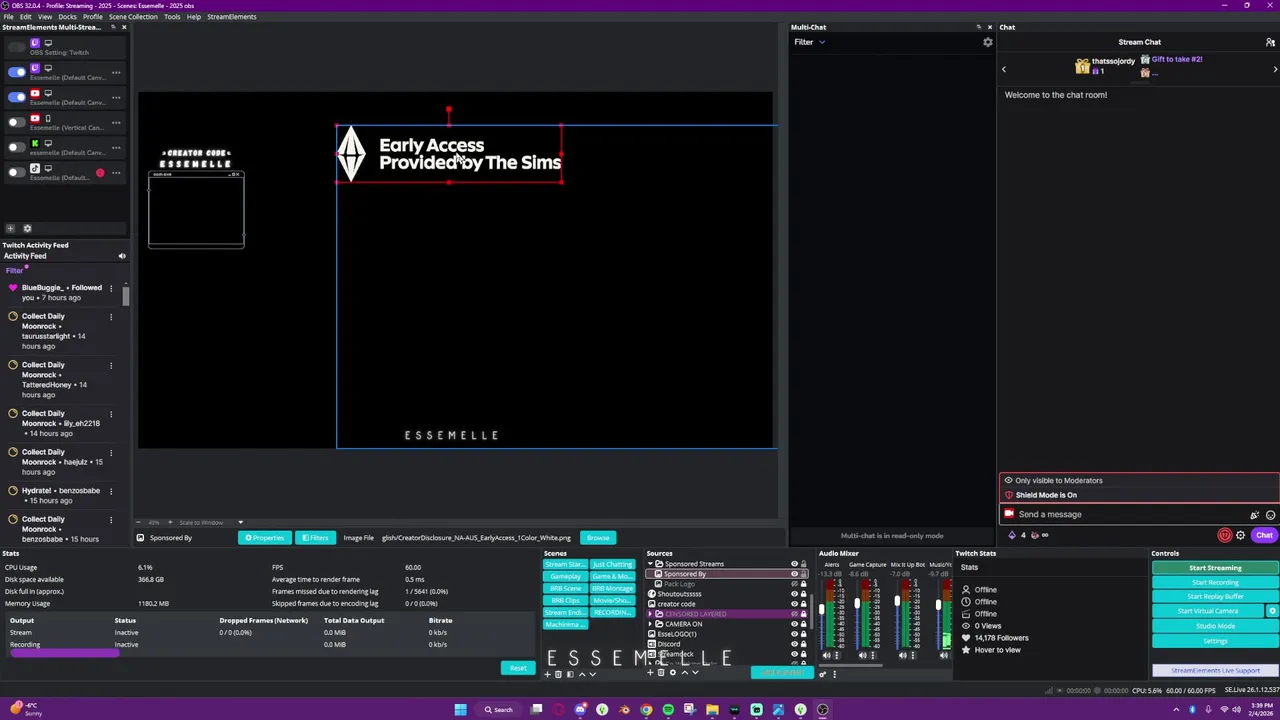Collapse the Sponsored Streams group
Viewport: 1280px width, 720px height.
(x=650, y=564)
